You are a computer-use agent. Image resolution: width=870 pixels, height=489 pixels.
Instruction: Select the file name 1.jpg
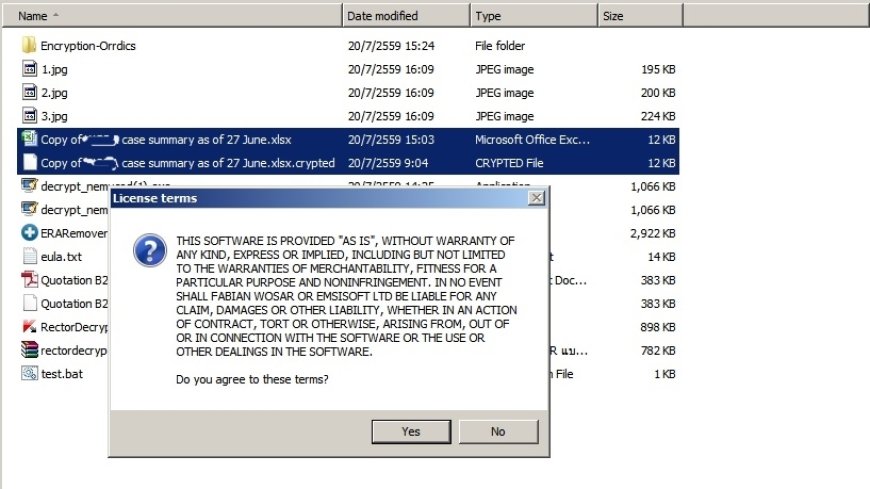point(54,69)
